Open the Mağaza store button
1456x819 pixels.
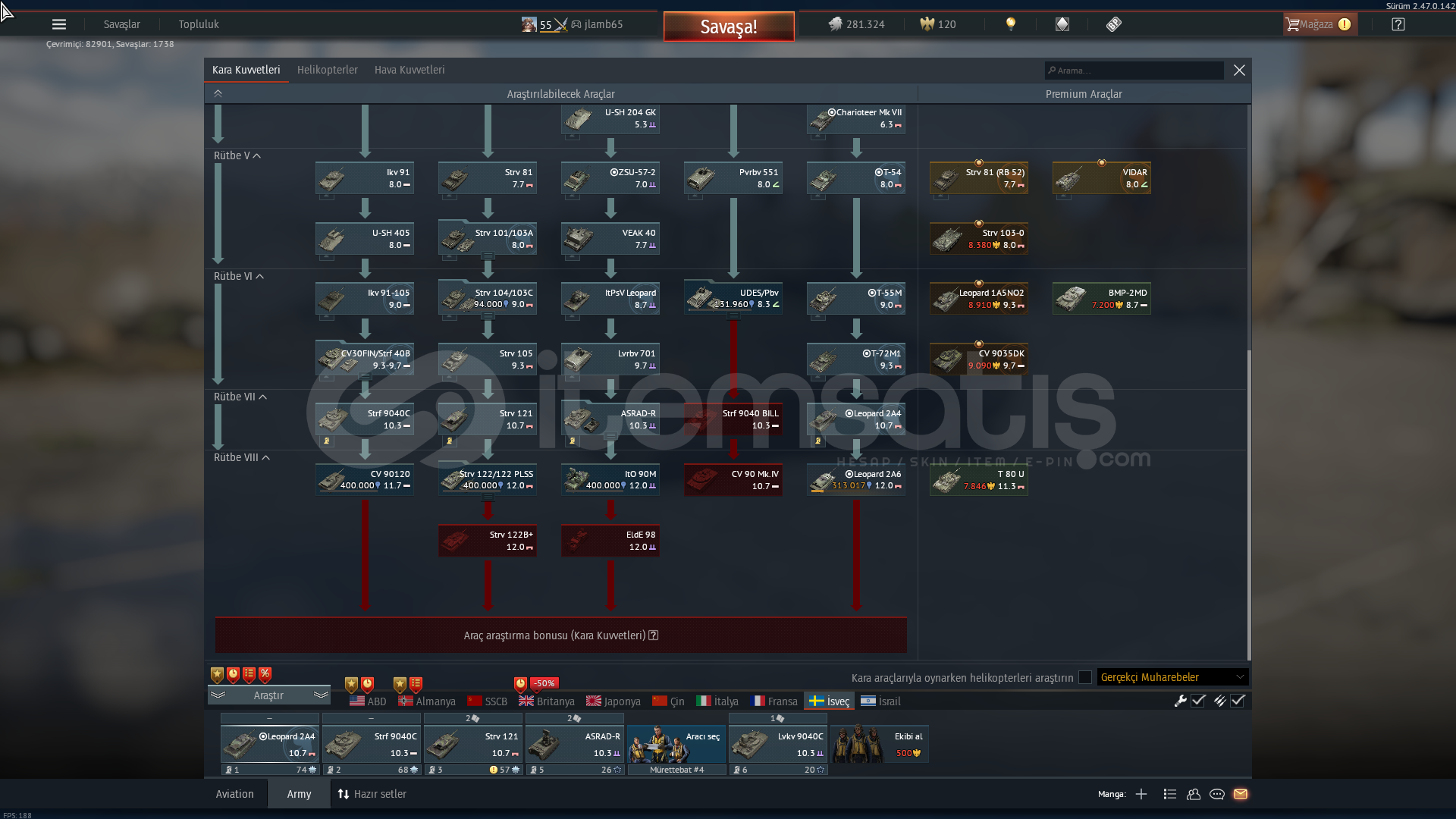1320,24
